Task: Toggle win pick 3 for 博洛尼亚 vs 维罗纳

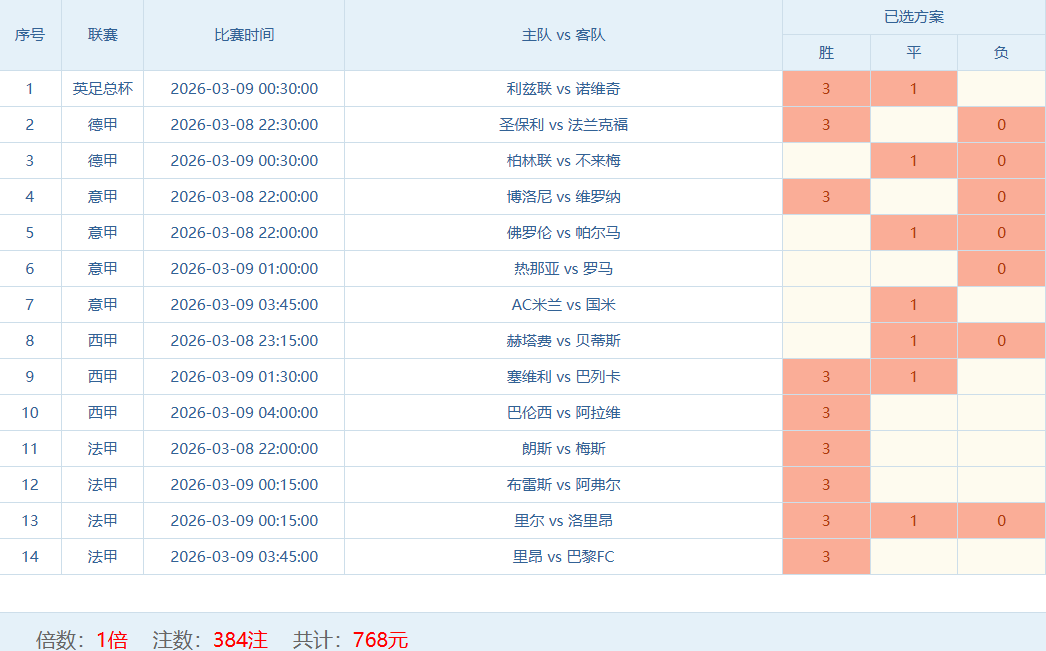Action: point(826,197)
